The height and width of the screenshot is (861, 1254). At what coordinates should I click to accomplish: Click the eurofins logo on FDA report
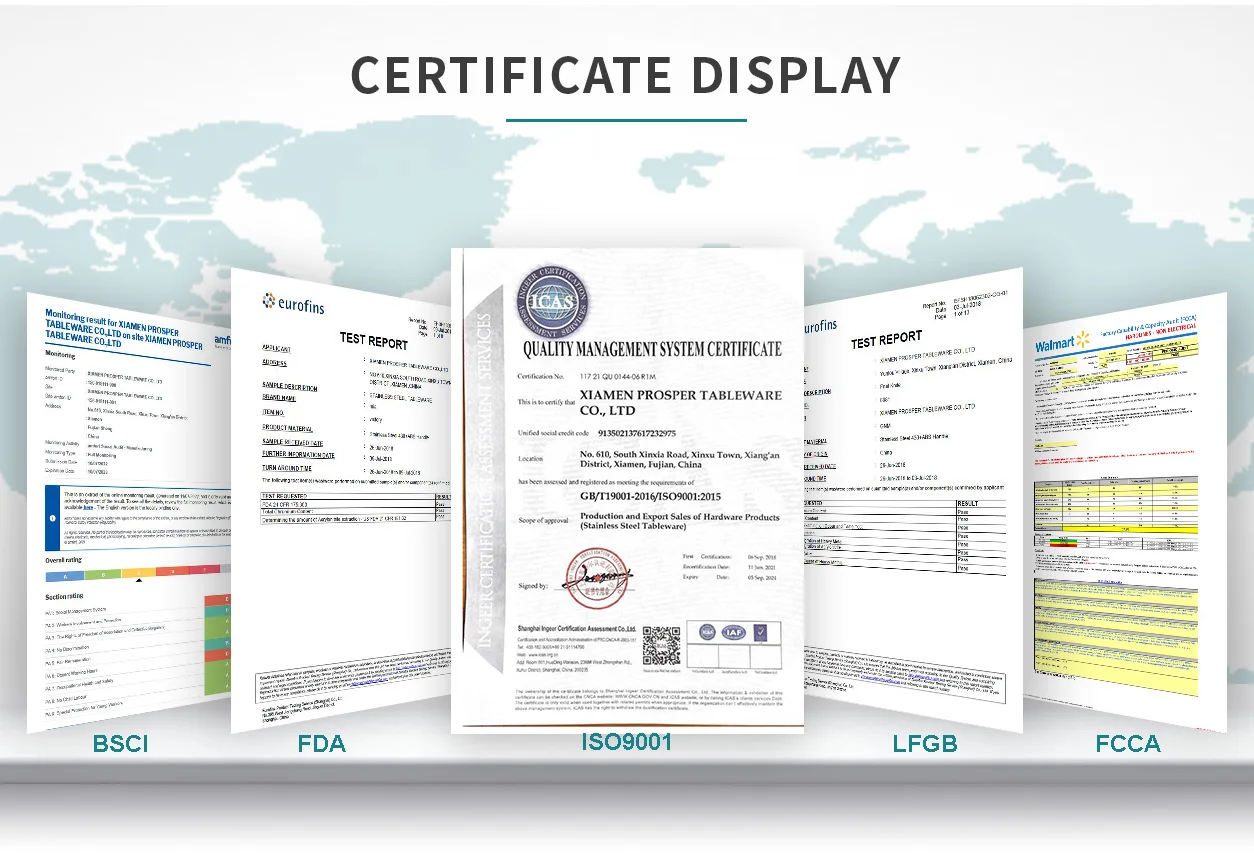[x=293, y=303]
